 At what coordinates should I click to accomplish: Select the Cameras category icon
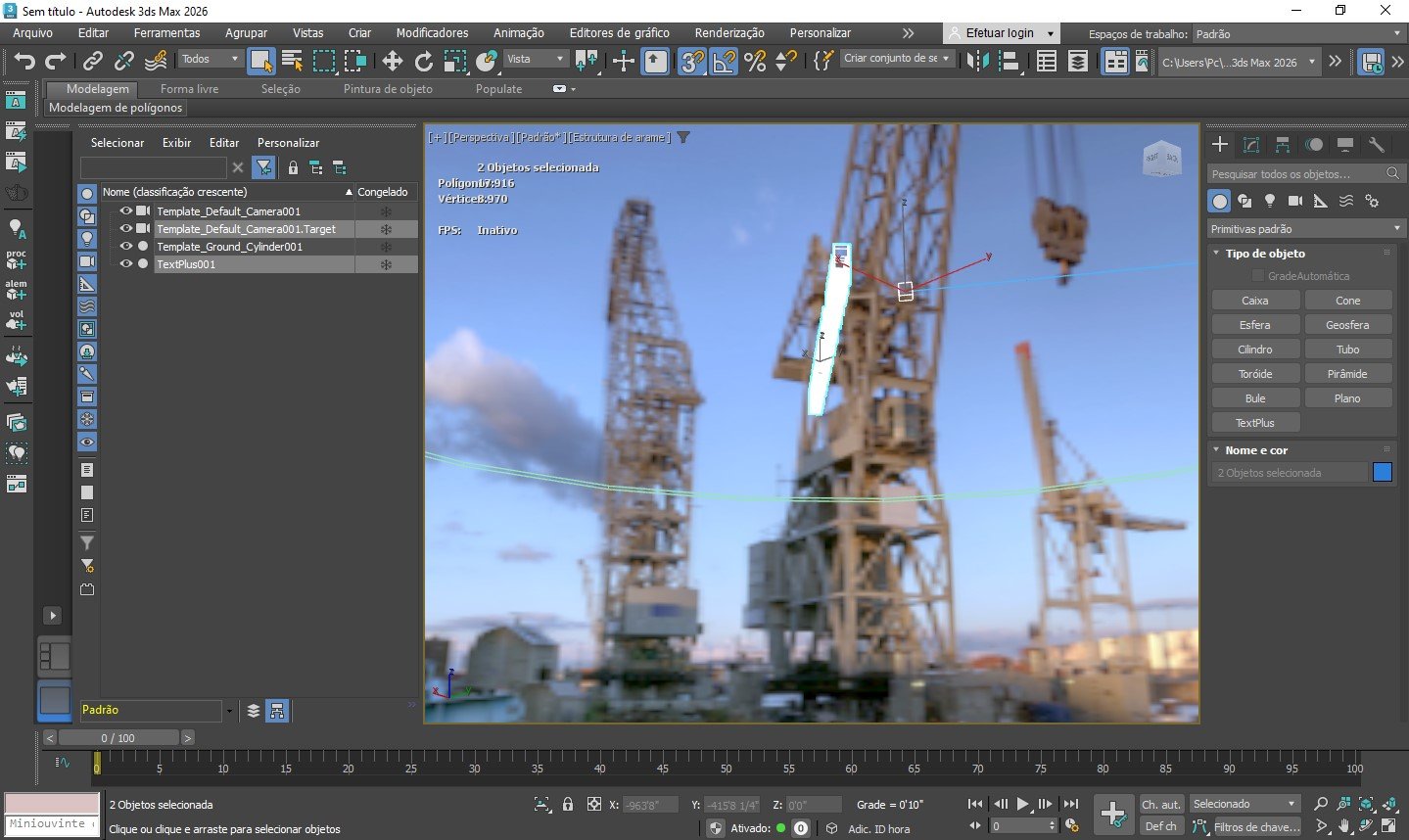tap(1295, 201)
